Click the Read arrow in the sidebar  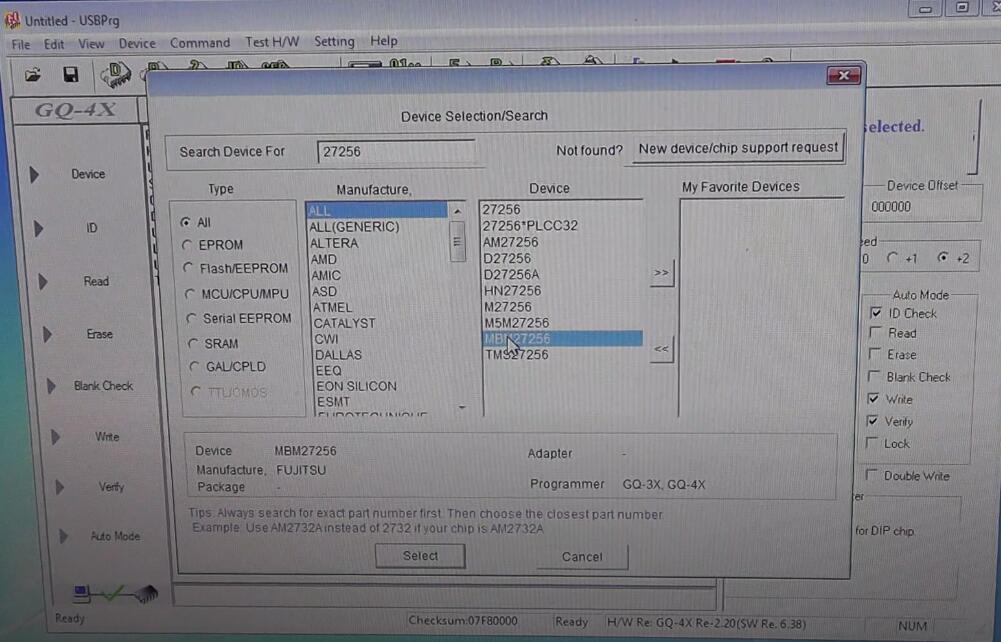click(x=42, y=281)
